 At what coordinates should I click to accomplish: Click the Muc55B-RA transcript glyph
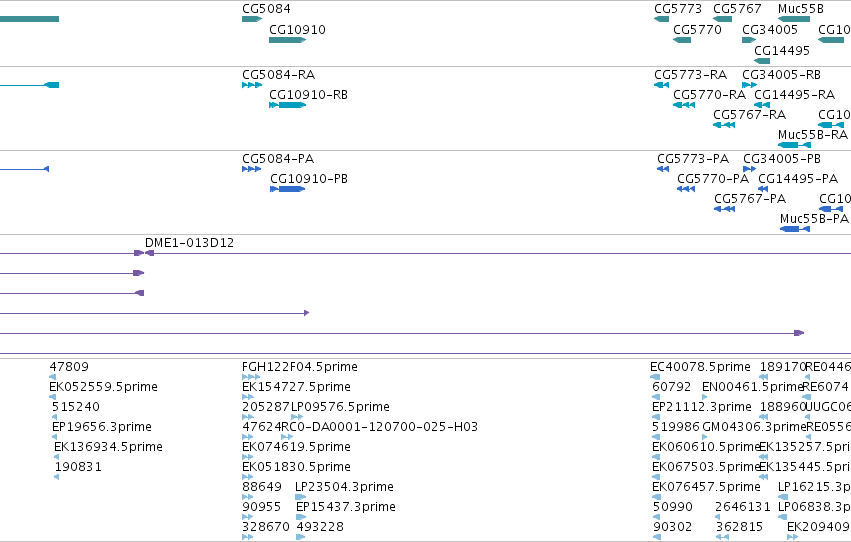point(794,145)
